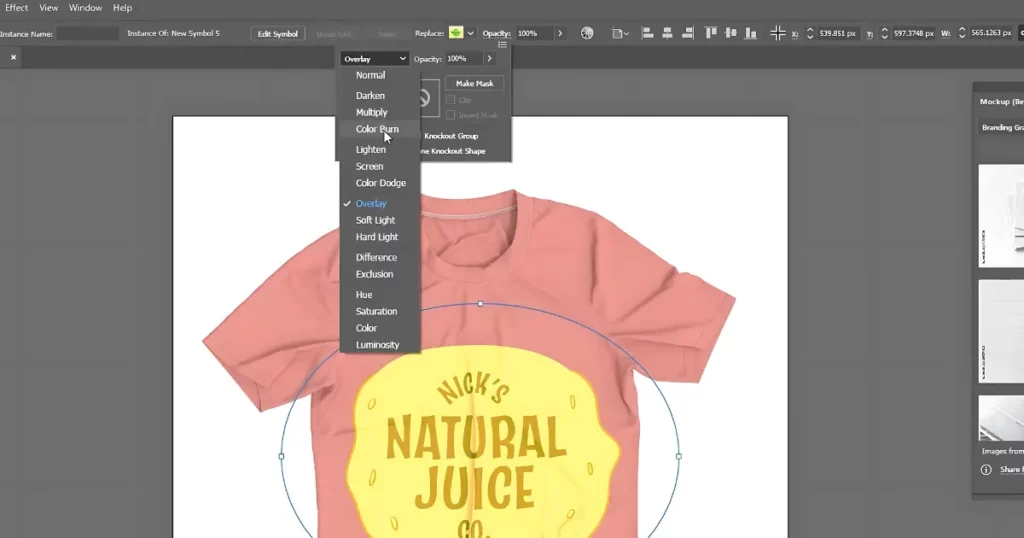Open the Effect menu

point(16,8)
